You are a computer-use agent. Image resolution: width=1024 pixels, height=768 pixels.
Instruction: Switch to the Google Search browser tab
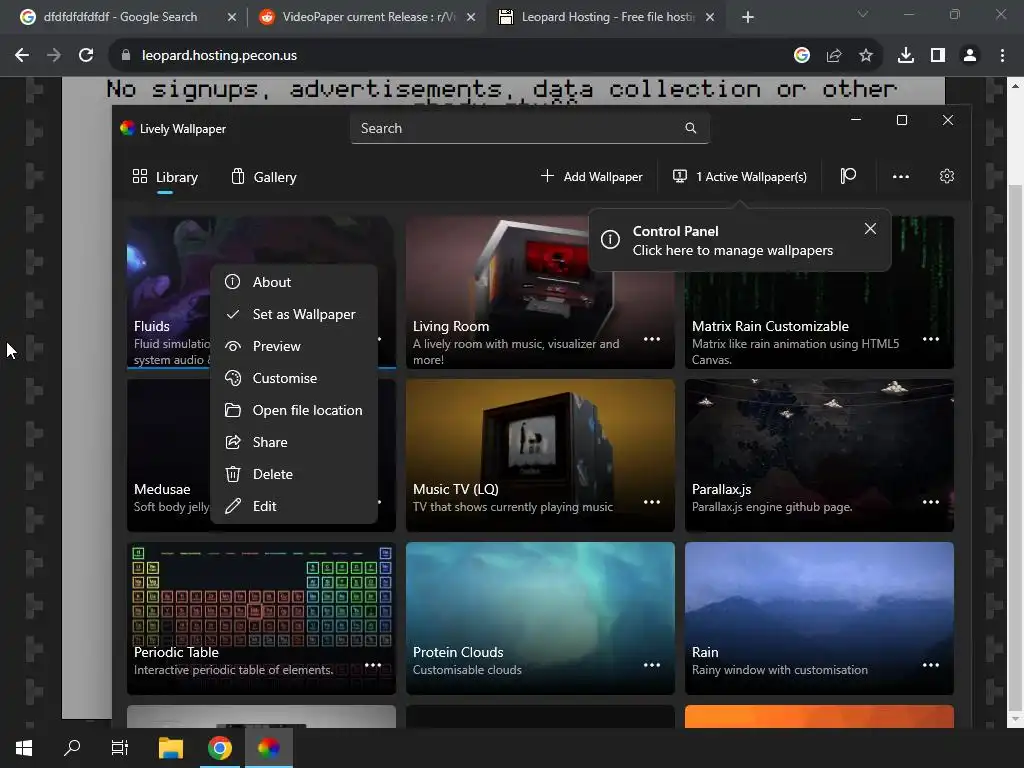(121, 17)
